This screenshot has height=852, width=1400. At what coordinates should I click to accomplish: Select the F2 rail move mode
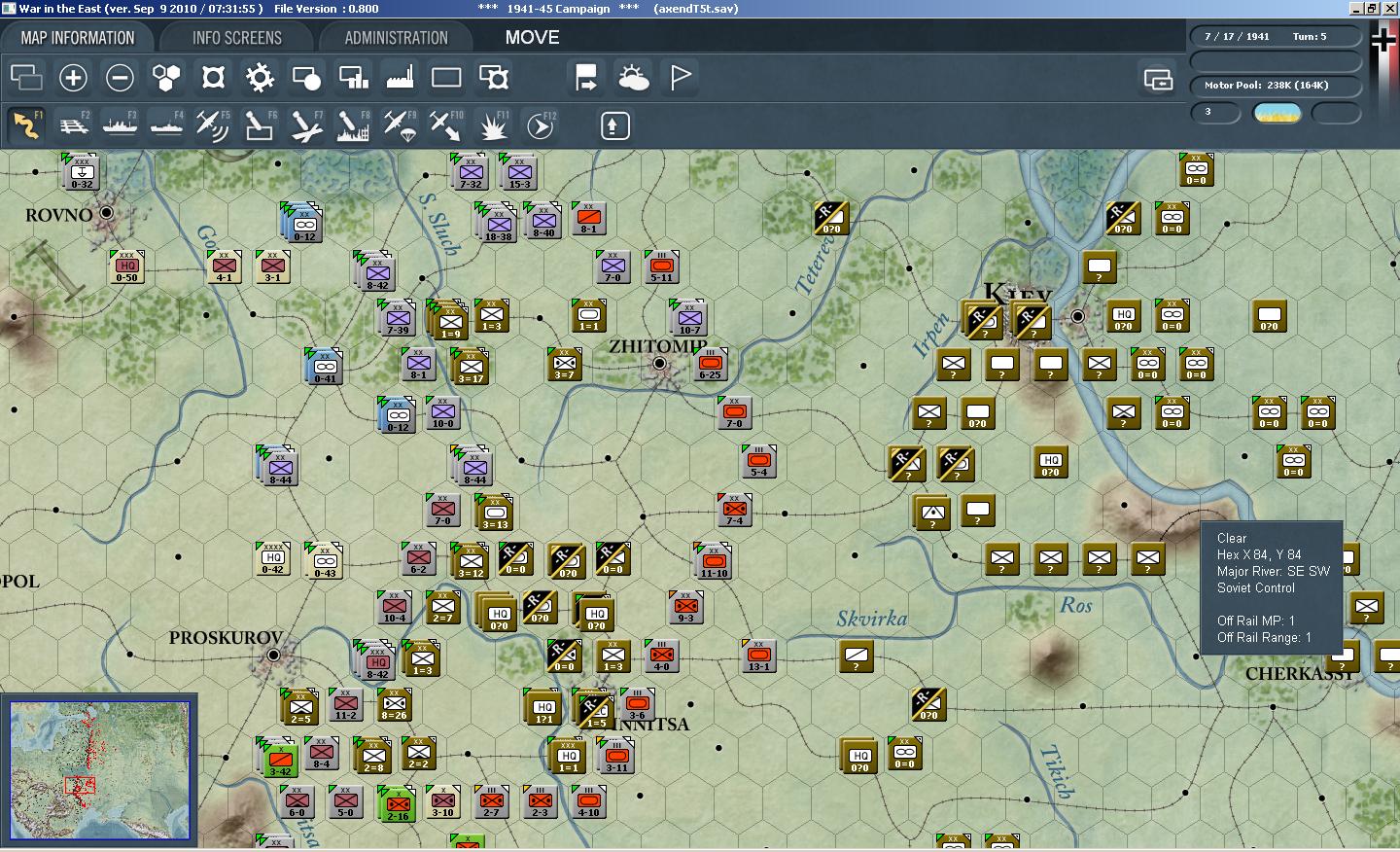(73, 125)
